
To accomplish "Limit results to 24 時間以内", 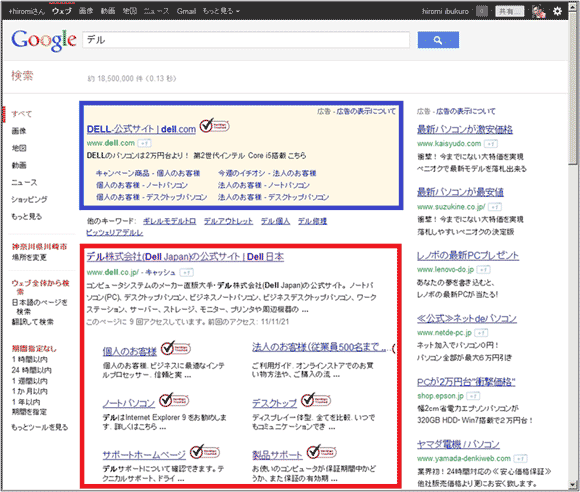I will click(x=31, y=370).
